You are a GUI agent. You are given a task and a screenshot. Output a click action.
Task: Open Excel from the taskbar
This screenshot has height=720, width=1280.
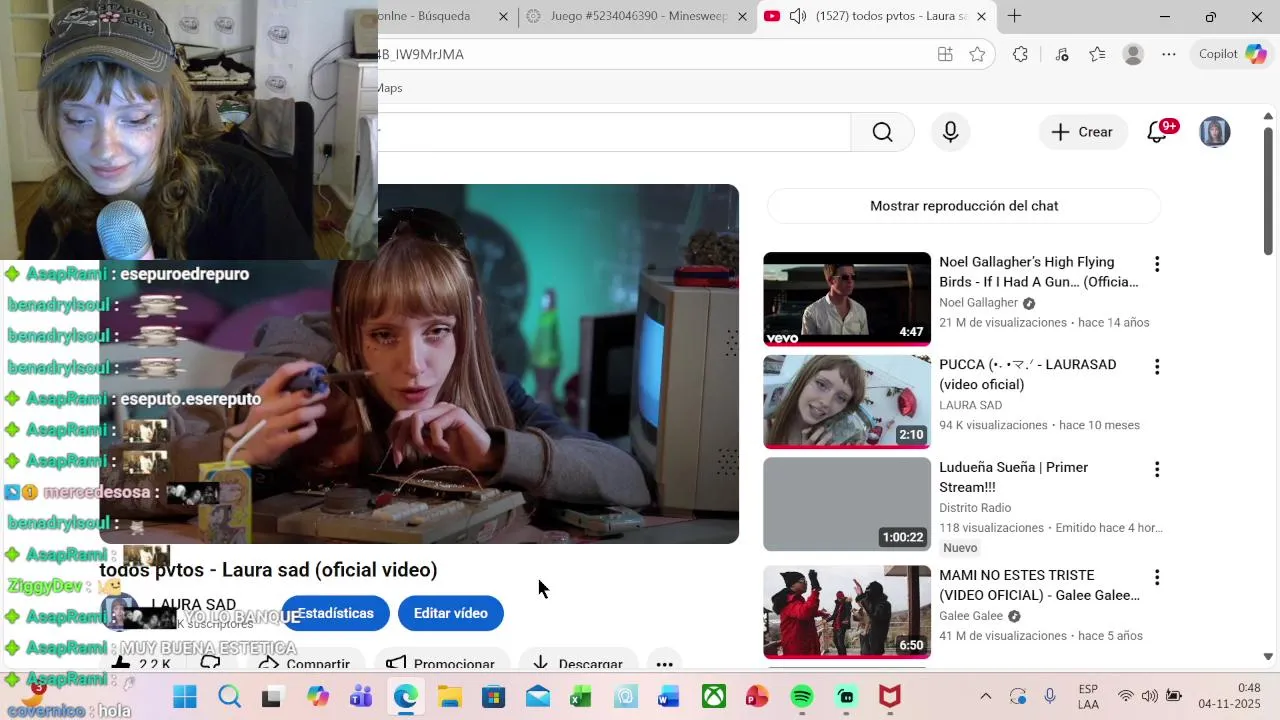tap(581, 696)
